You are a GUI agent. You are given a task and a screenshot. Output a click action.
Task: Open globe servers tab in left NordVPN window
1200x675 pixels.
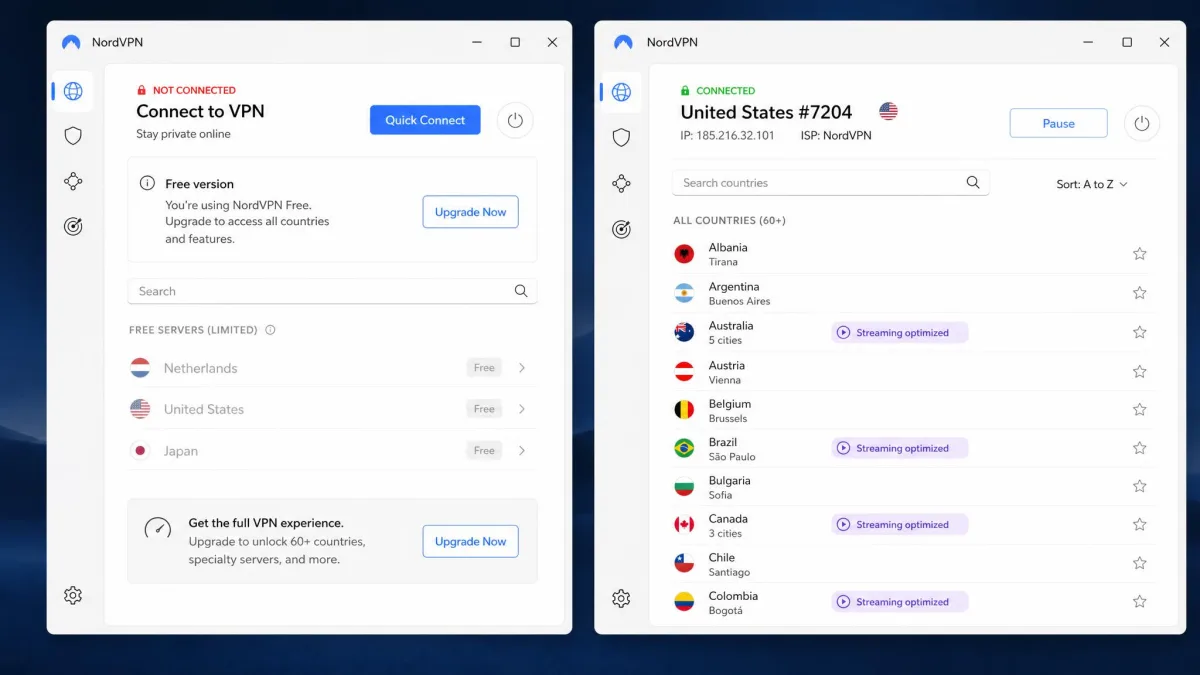[73, 91]
